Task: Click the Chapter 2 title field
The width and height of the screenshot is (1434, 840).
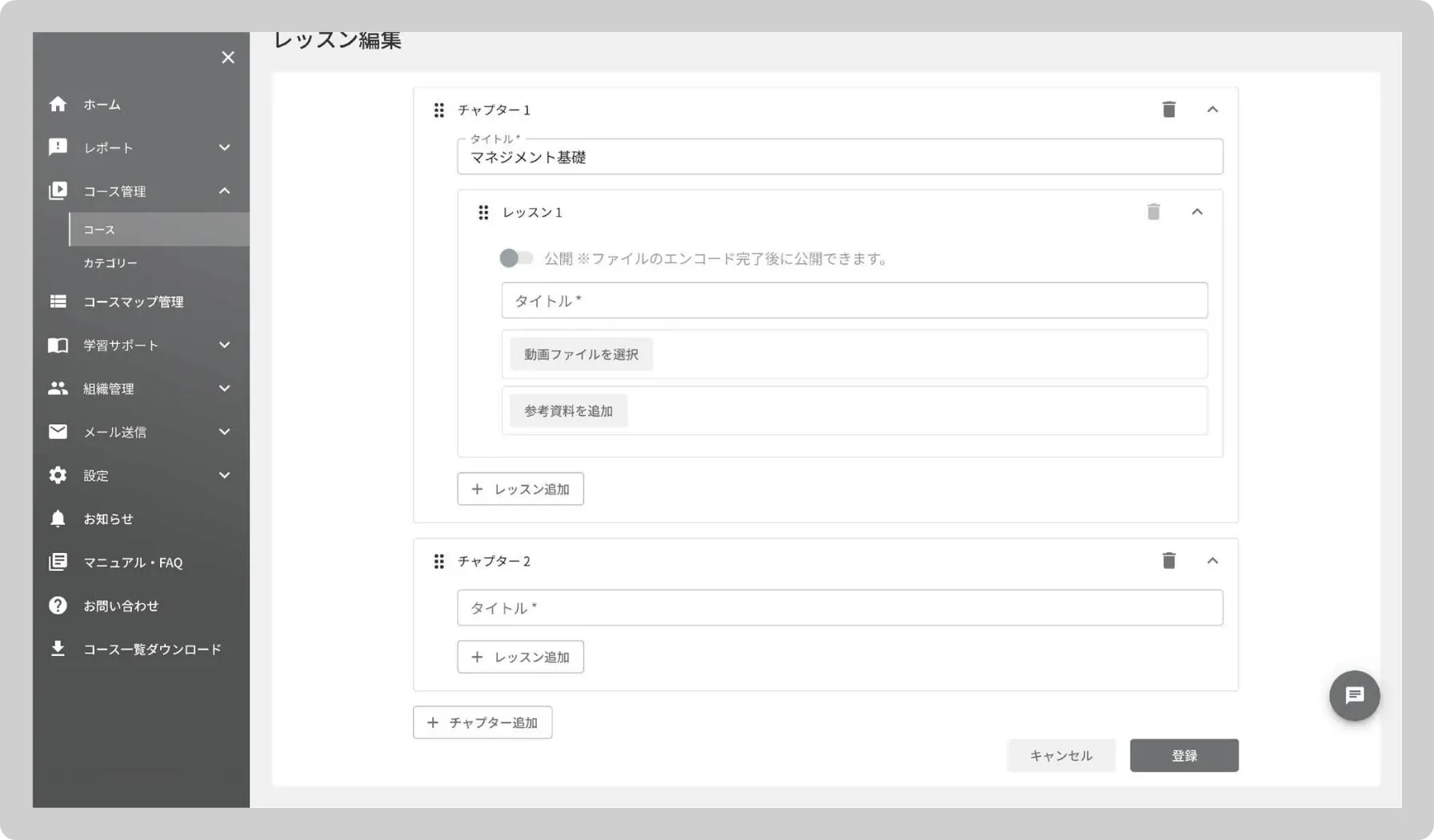Action: pyautogui.click(x=839, y=608)
